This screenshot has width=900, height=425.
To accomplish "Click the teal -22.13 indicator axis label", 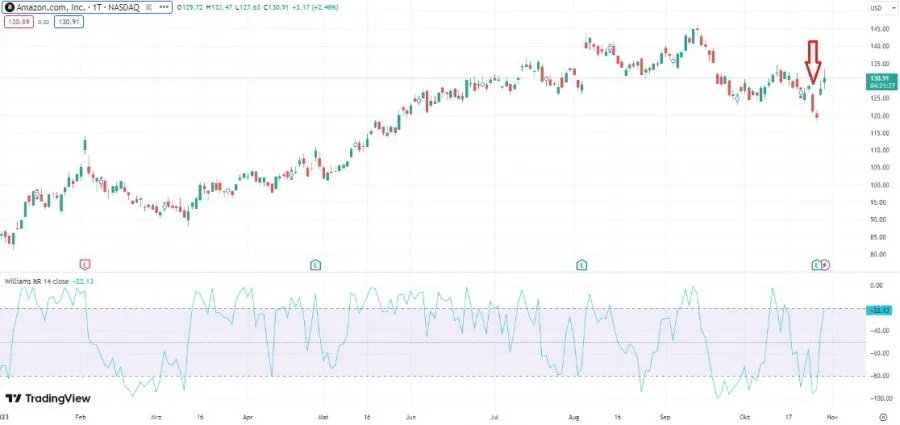I will tap(879, 310).
